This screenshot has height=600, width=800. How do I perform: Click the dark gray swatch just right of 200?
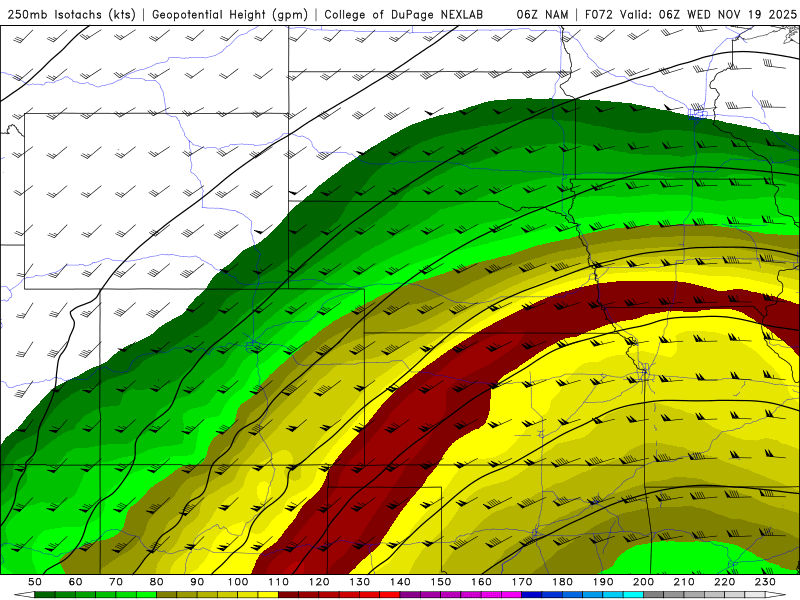click(653, 595)
